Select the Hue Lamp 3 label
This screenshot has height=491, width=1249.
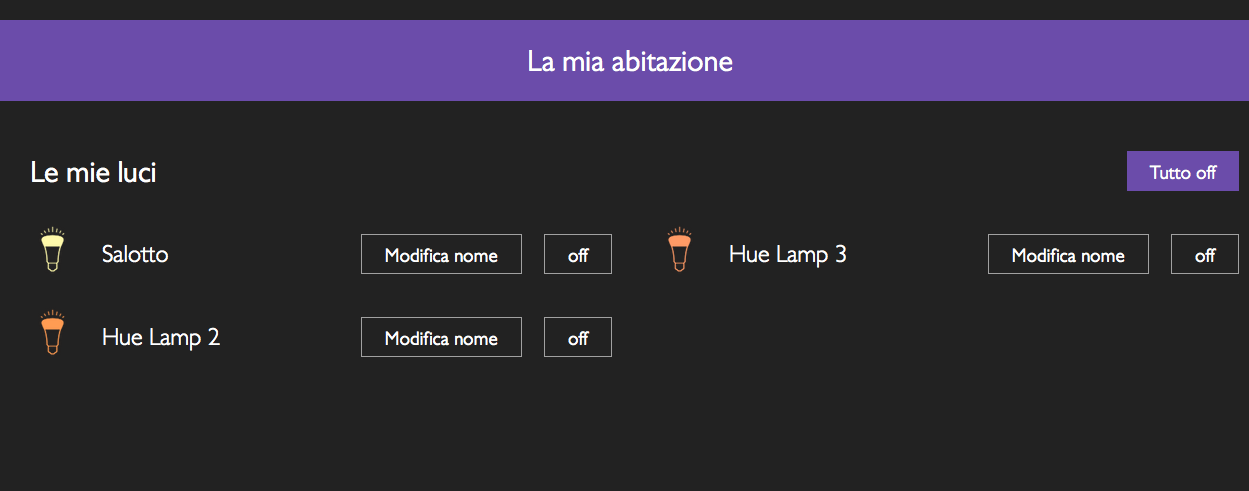[x=788, y=254]
